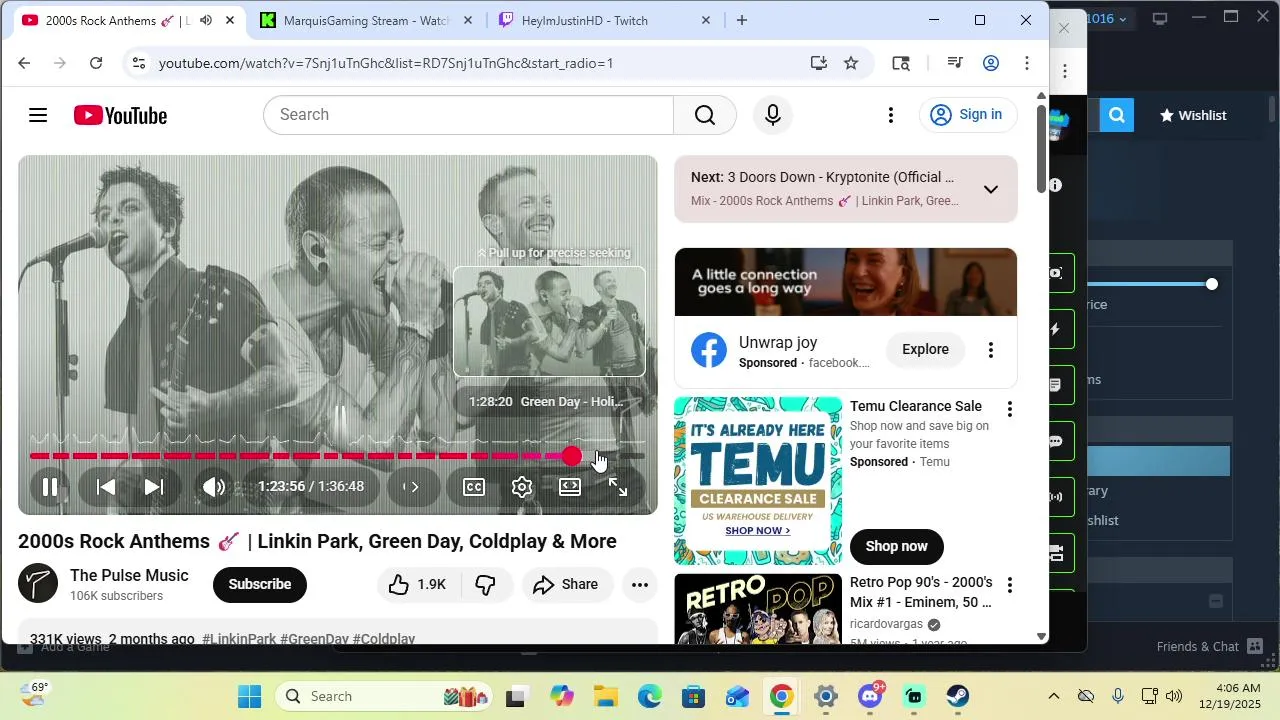Close the HeyImJustinHD Twitch tab
The height and width of the screenshot is (720, 1280).
point(705,20)
